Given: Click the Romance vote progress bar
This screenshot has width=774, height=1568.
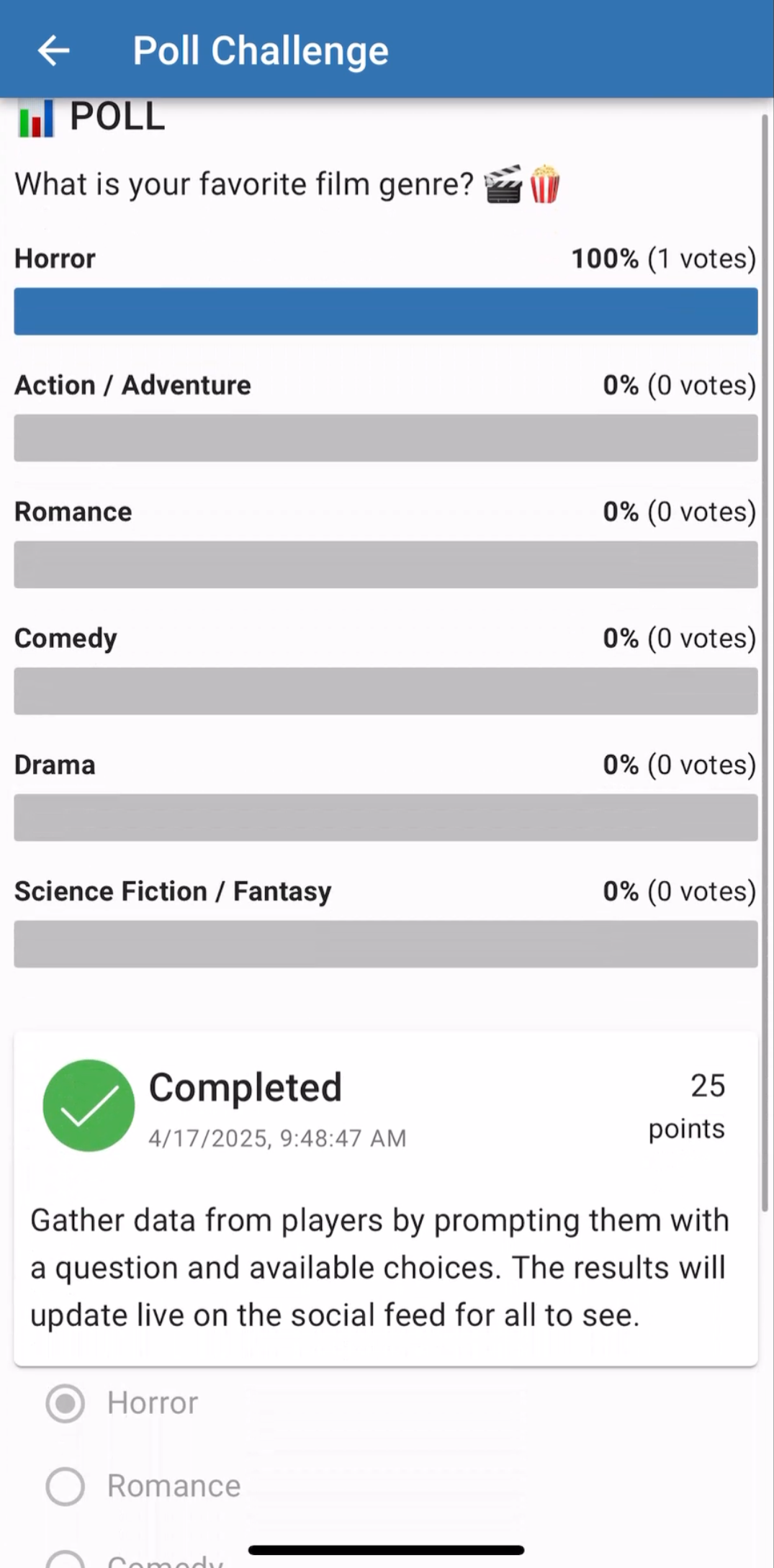Looking at the screenshot, I should (x=386, y=564).
